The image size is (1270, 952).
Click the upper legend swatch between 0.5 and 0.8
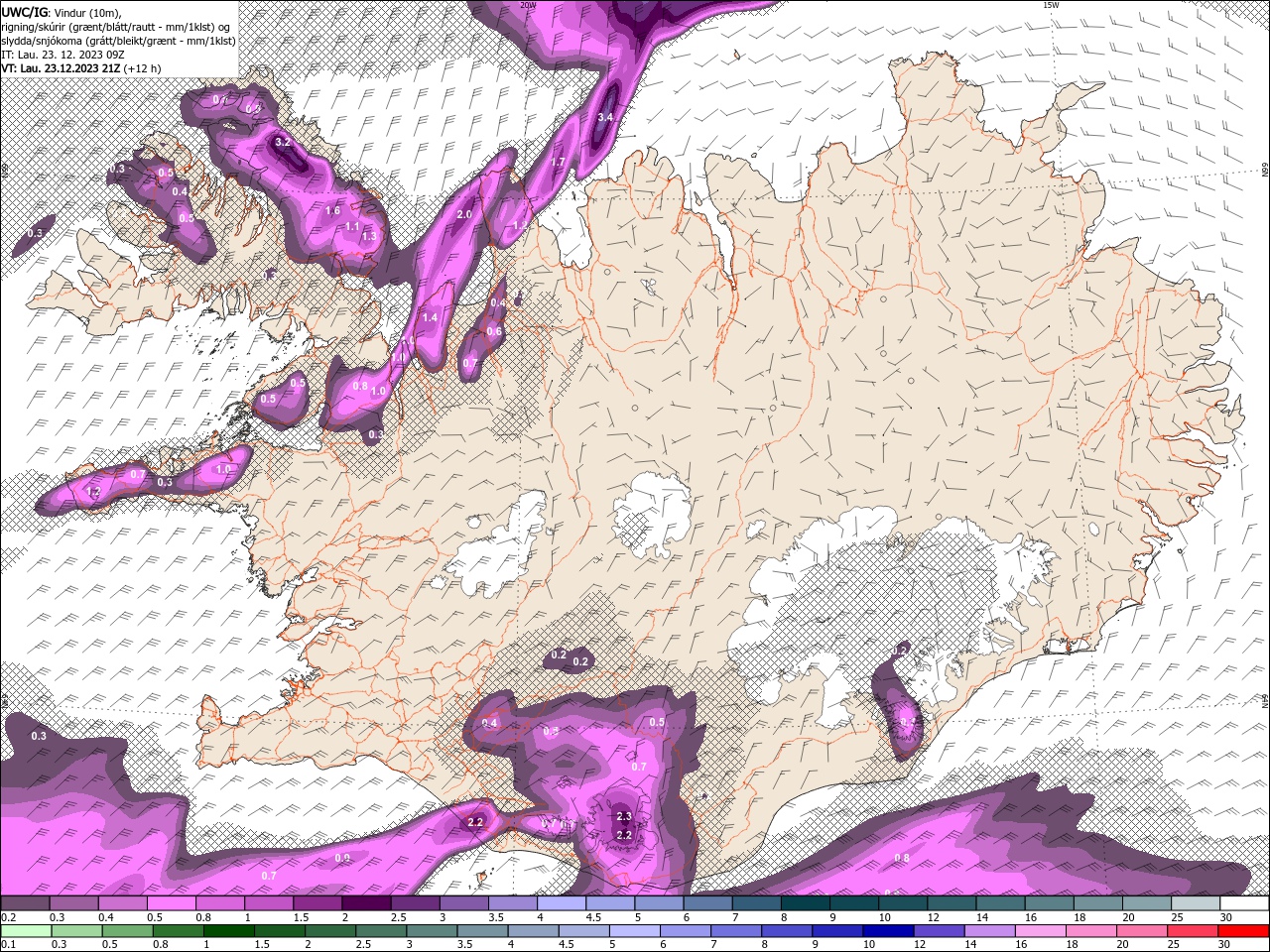[x=172, y=903]
